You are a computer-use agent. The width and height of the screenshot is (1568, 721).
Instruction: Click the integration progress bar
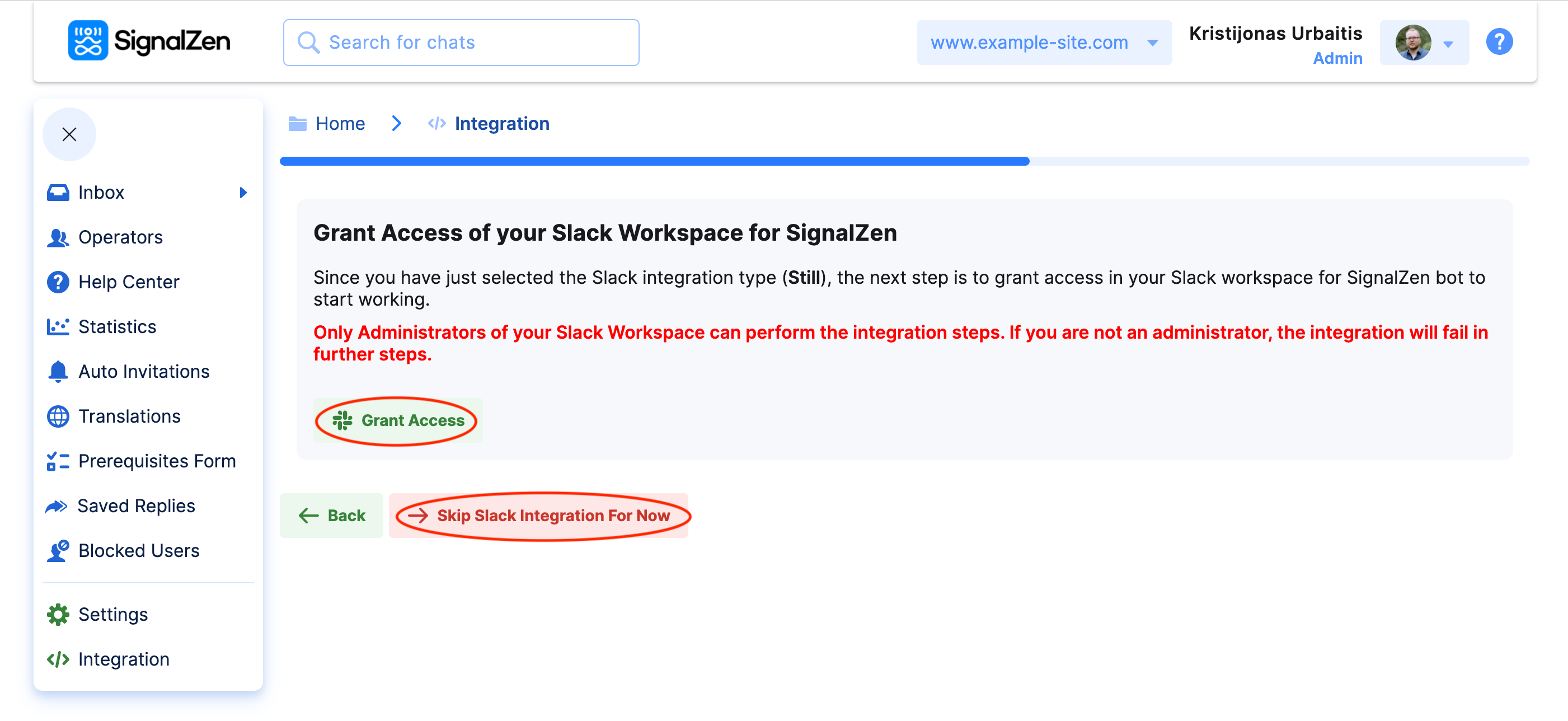904,161
